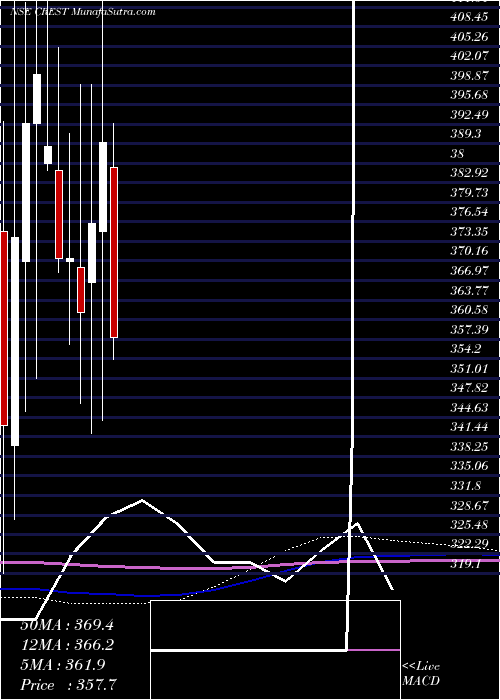The height and width of the screenshot is (700, 500).
Task: Click the 398.87 price axis label
Action: 469,75
